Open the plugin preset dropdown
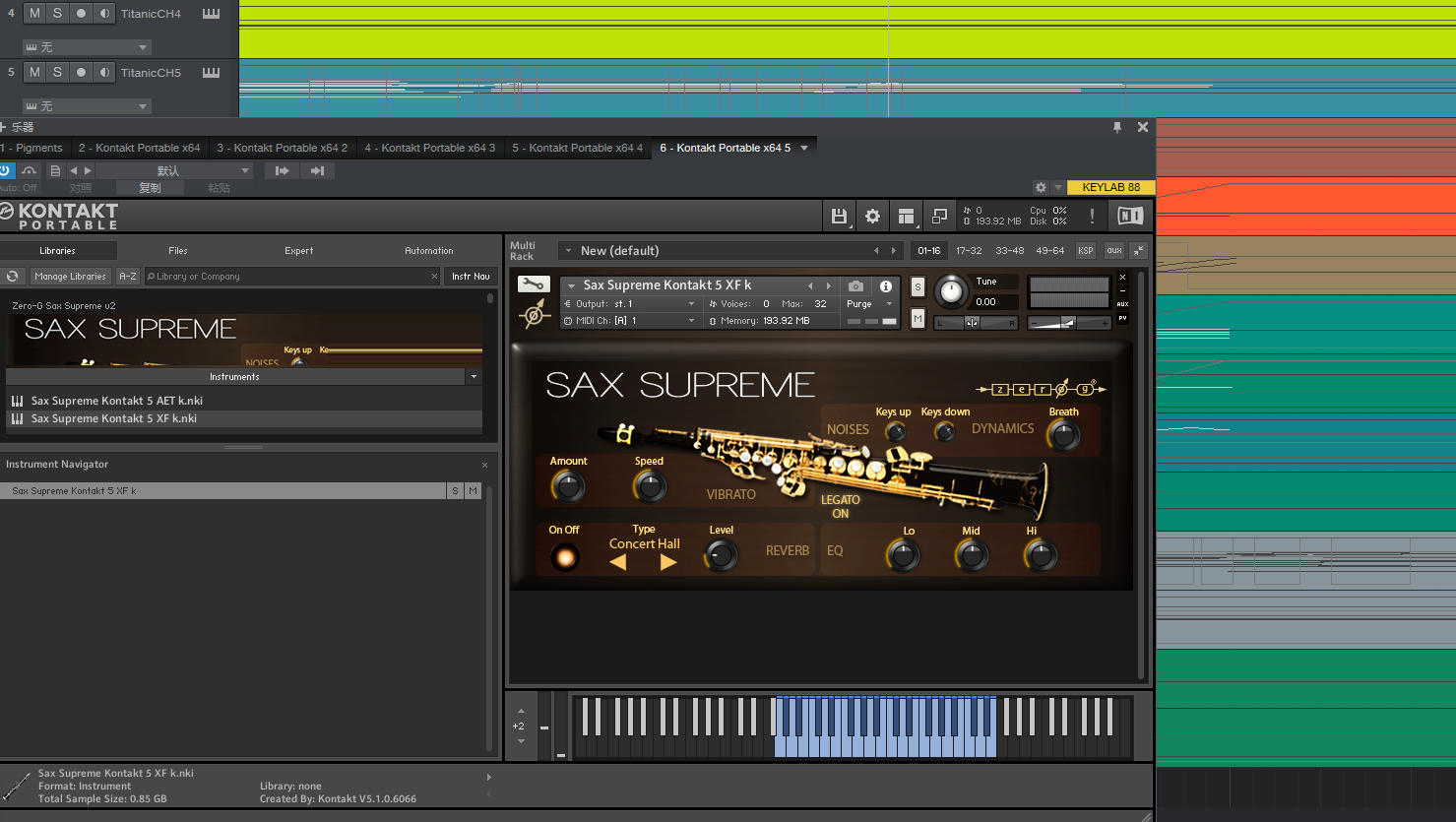The image size is (1456, 822). pyautogui.click(x=175, y=170)
